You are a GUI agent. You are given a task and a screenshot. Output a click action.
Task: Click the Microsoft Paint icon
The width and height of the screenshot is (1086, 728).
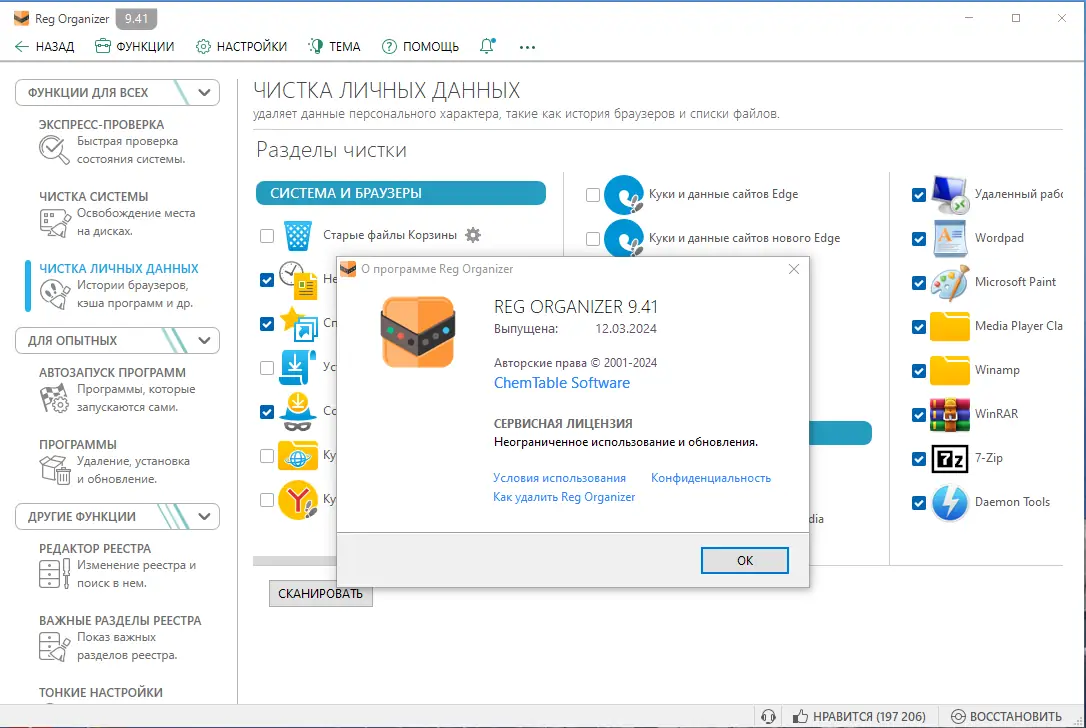950,283
